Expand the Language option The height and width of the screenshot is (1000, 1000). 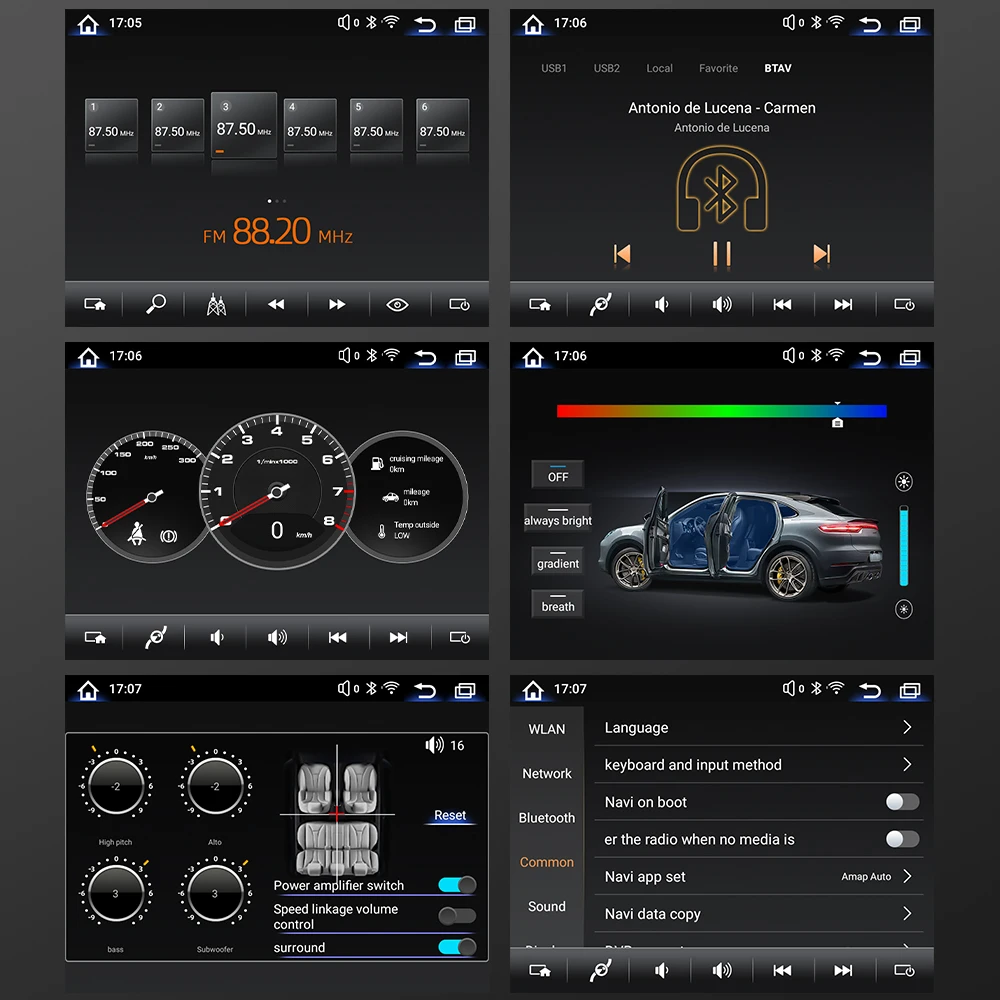pos(758,728)
